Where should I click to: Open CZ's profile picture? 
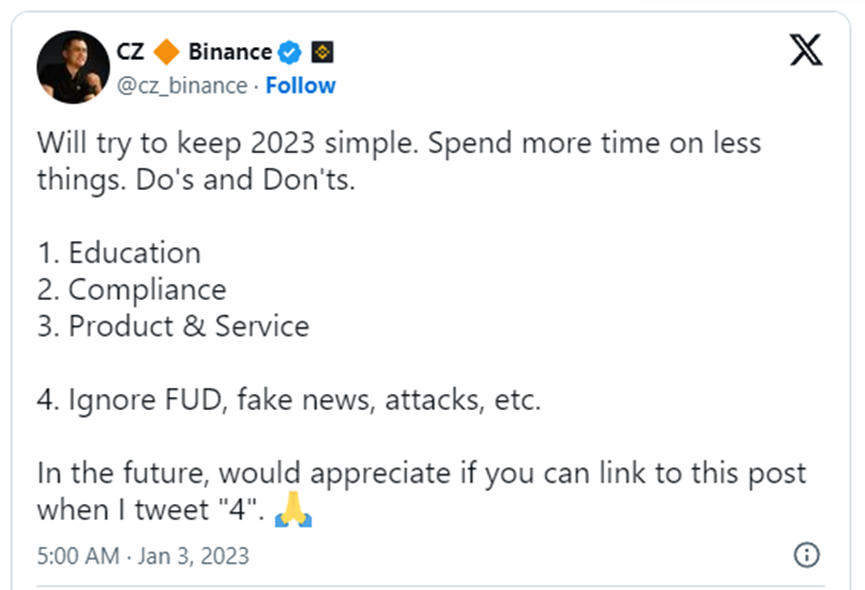click(73, 67)
